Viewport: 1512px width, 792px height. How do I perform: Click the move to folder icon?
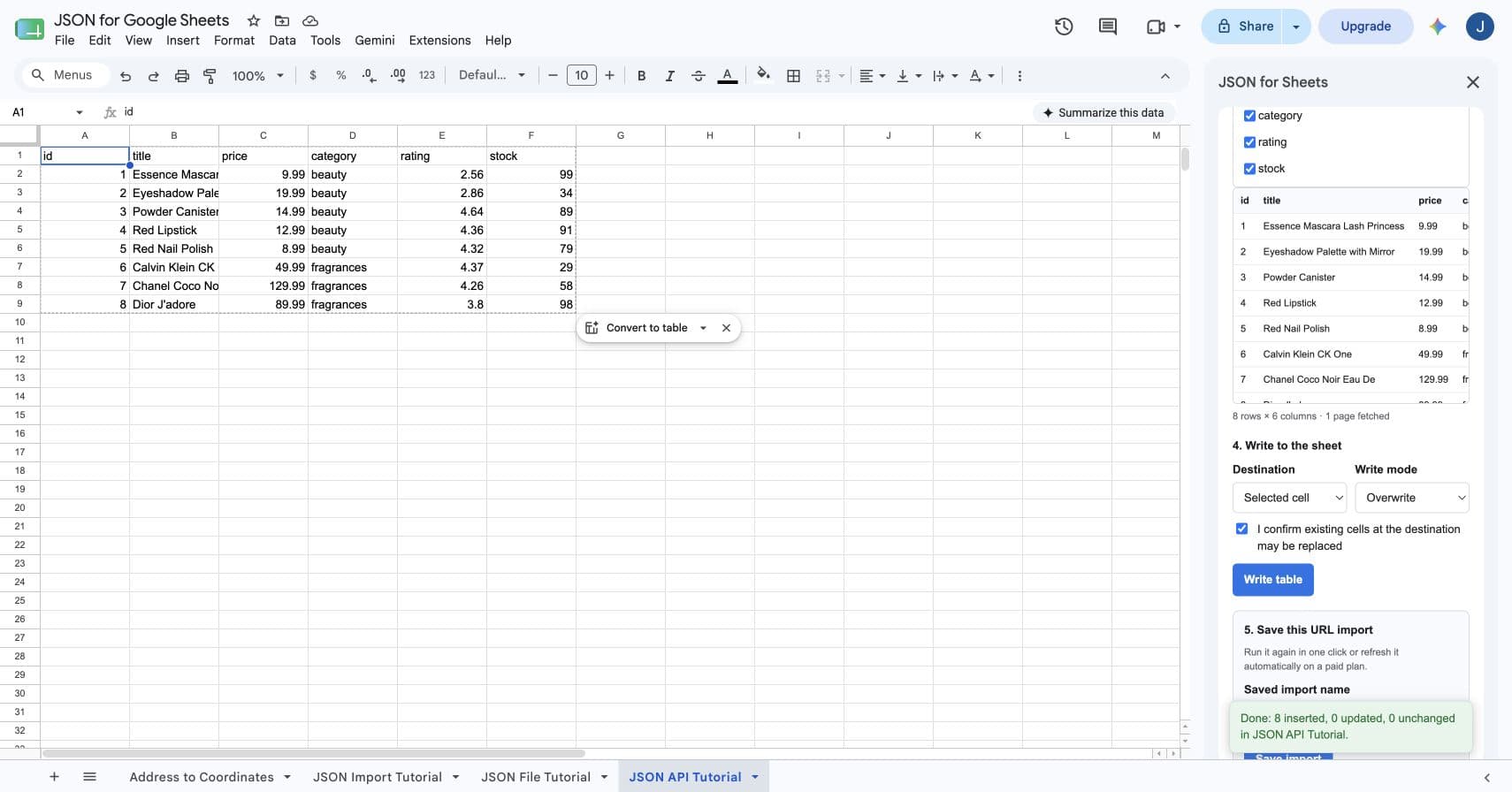pos(282,20)
